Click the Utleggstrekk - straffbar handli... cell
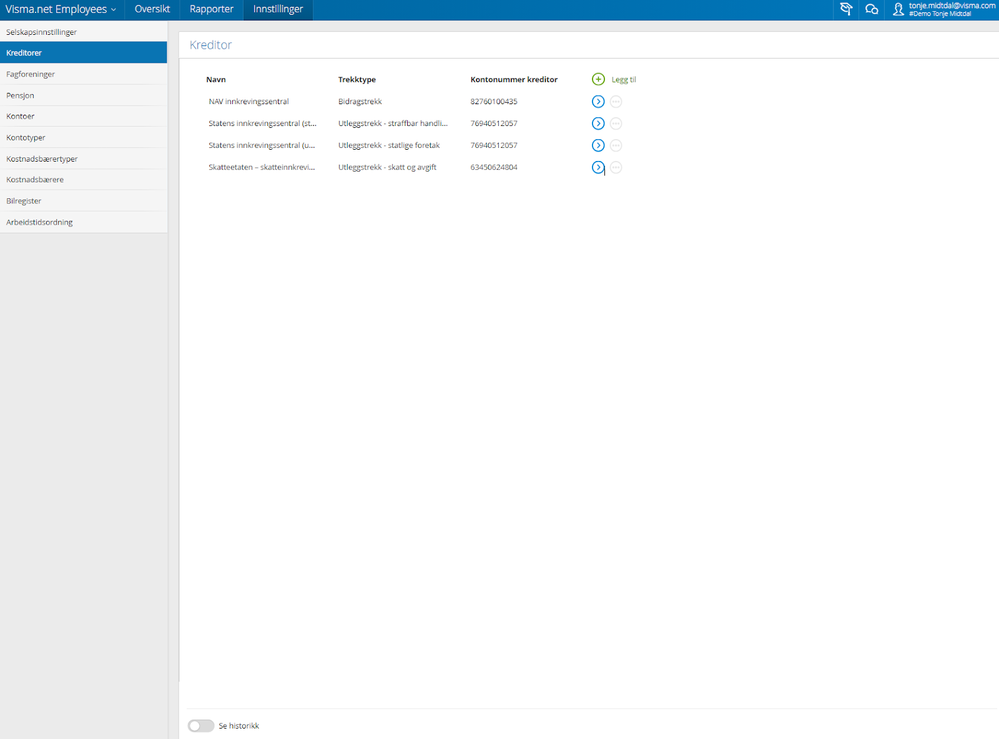 392,124
